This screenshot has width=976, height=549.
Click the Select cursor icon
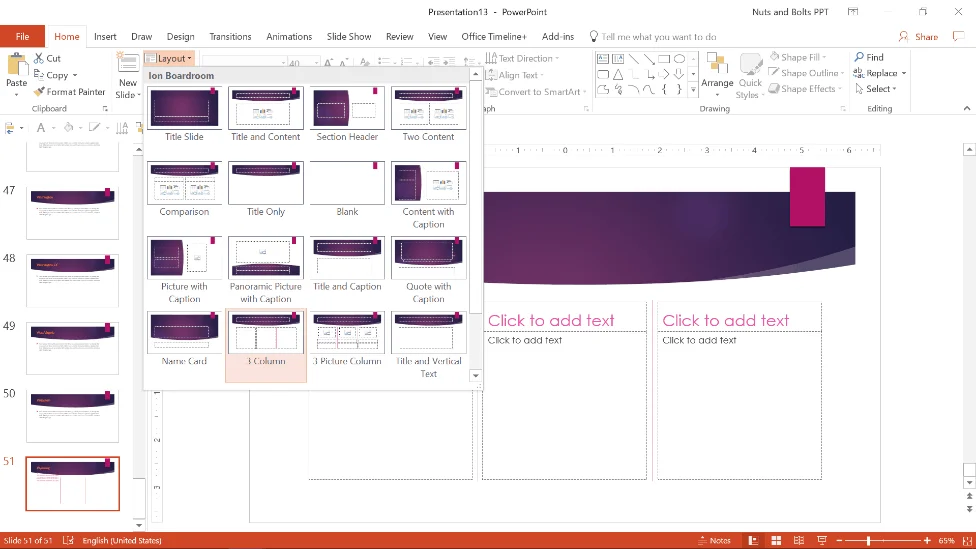point(859,89)
